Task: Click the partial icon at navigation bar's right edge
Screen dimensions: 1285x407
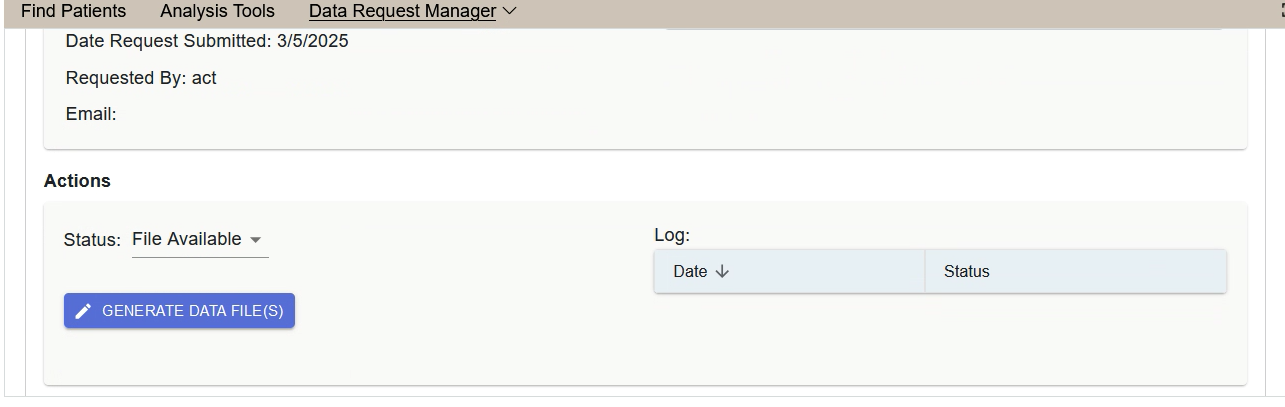Action: click(x=1281, y=12)
